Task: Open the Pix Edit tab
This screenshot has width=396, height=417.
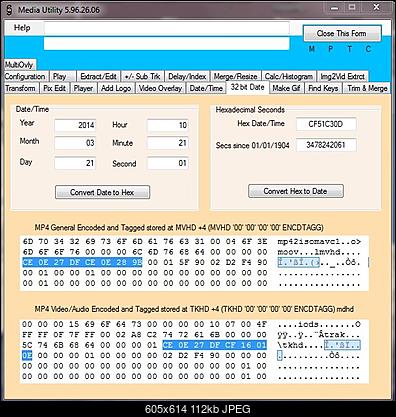Action: point(54,88)
